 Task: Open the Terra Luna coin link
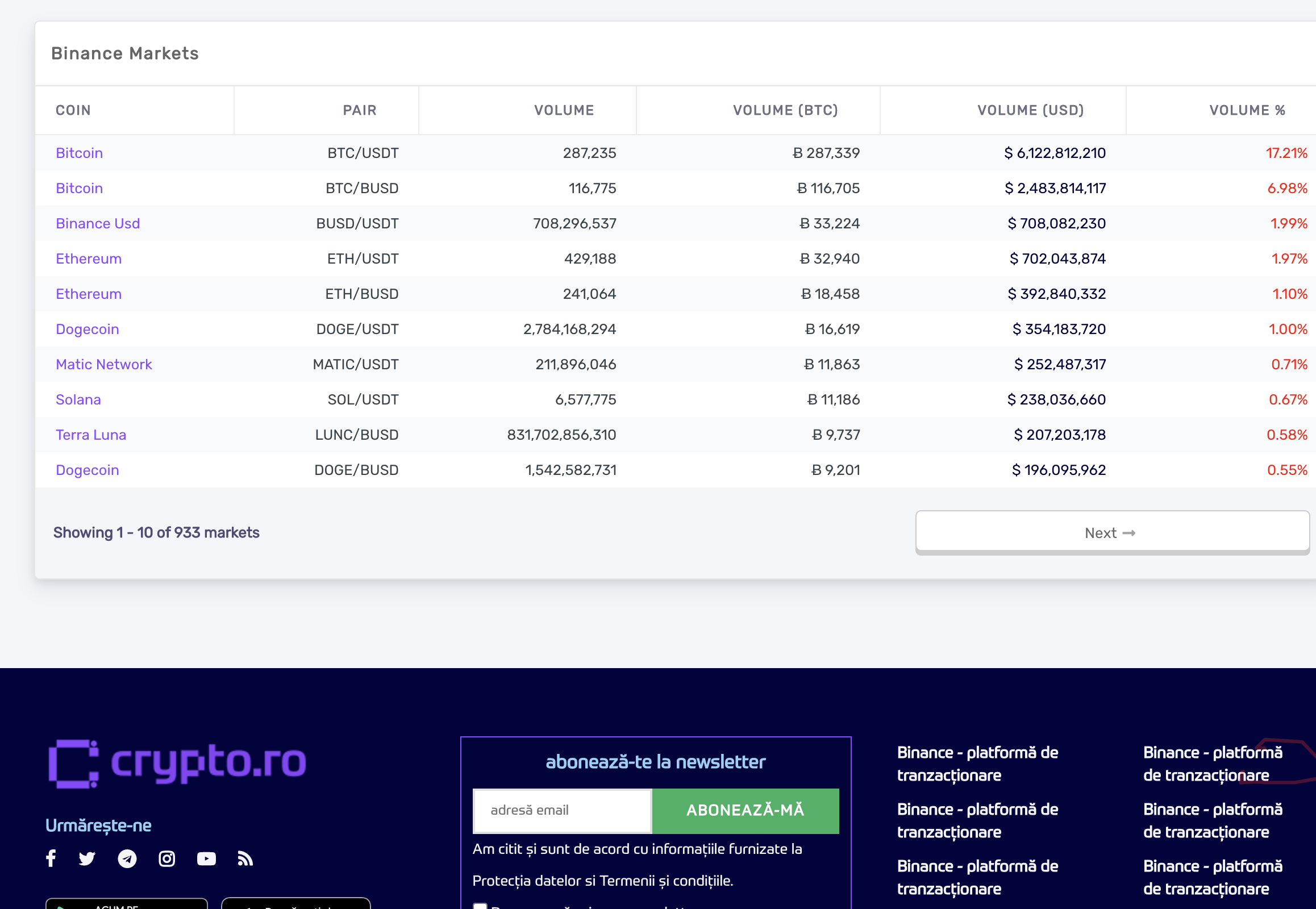pos(90,435)
